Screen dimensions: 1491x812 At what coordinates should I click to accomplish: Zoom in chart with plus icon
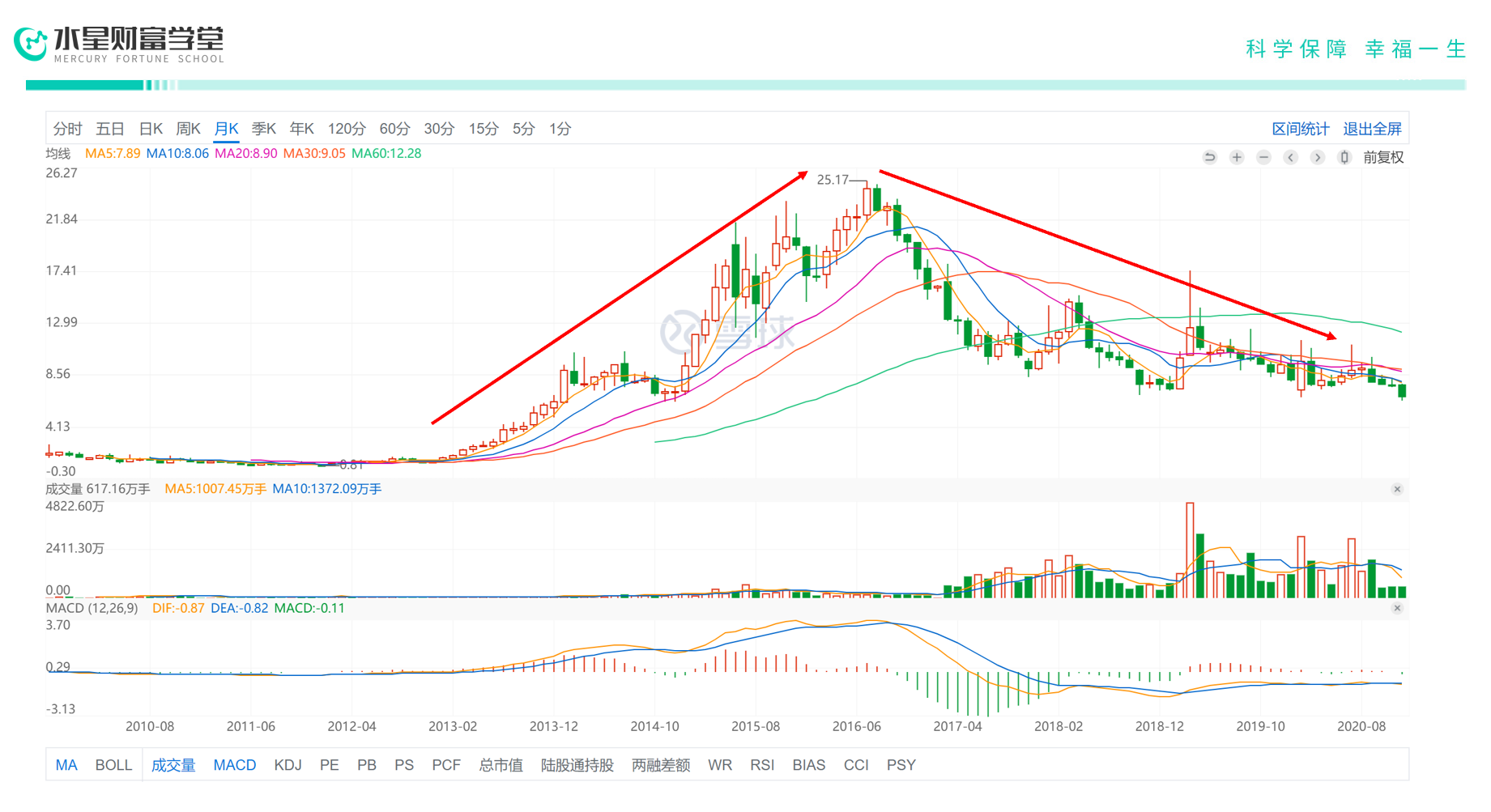coord(1237,157)
